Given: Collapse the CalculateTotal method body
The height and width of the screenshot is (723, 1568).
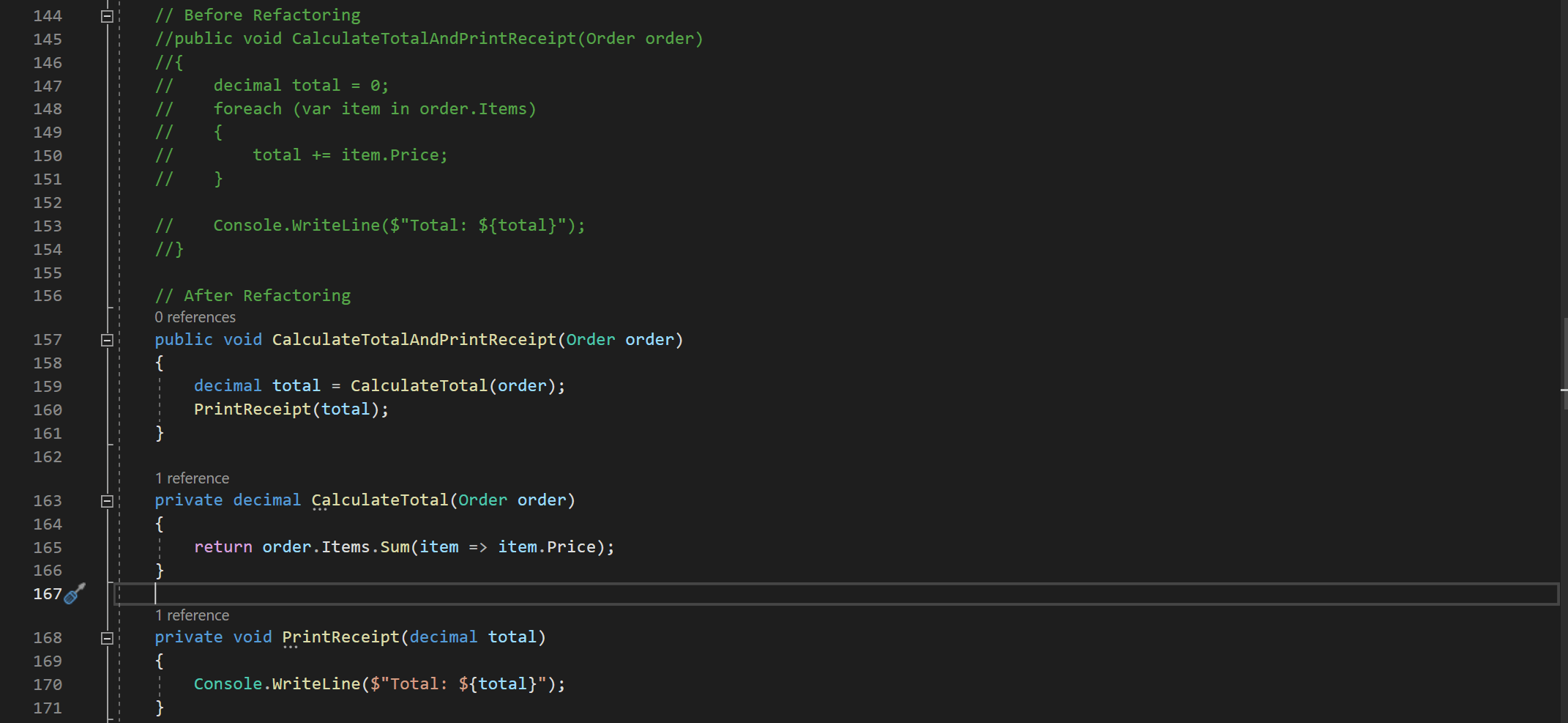Looking at the screenshot, I should point(107,500).
